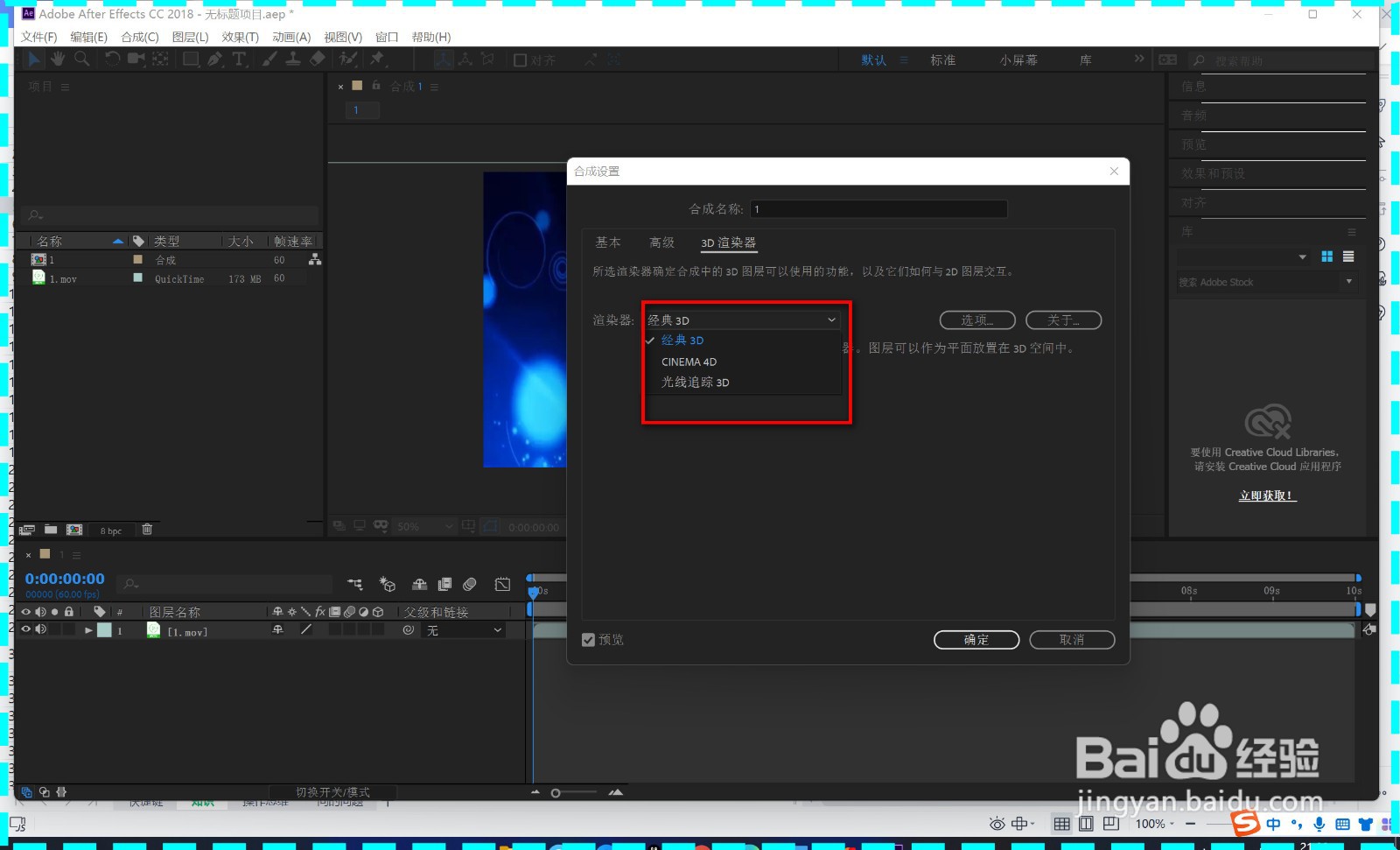This screenshot has width=1400, height=850.
Task: Open the viewer magnification 50% dropdown
Action: [x=424, y=527]
